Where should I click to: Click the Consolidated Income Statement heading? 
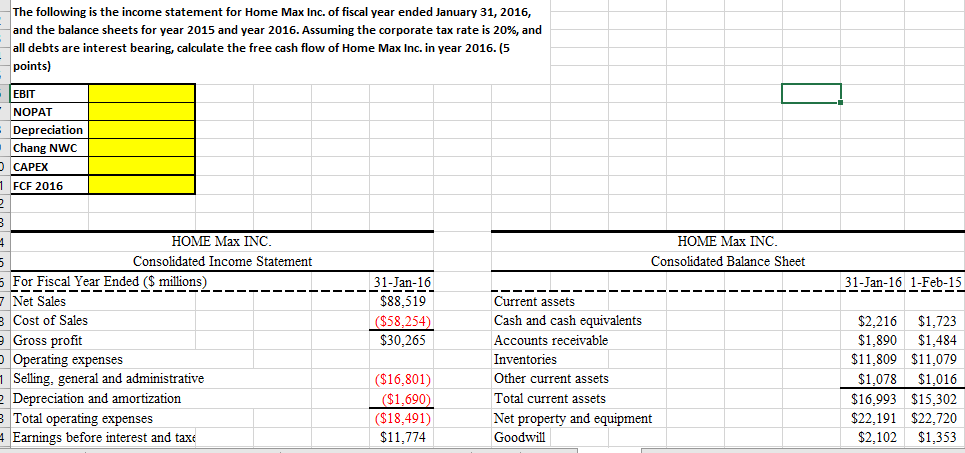[x=222, y=262]
